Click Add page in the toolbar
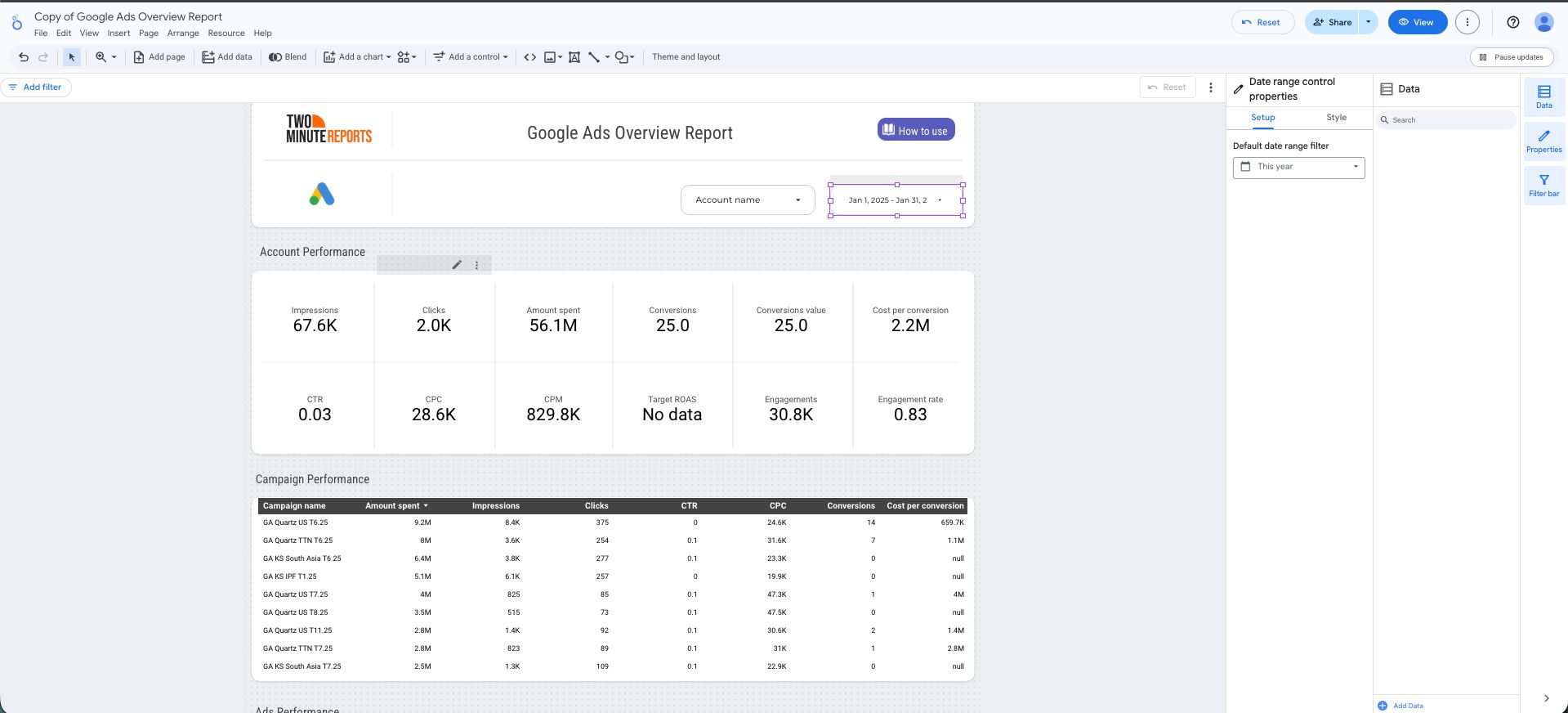 point(159,57)
